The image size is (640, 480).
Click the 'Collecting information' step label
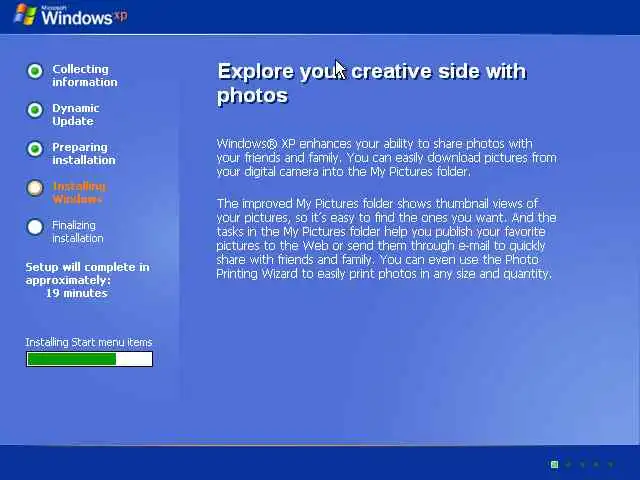[x=84, y=76]
